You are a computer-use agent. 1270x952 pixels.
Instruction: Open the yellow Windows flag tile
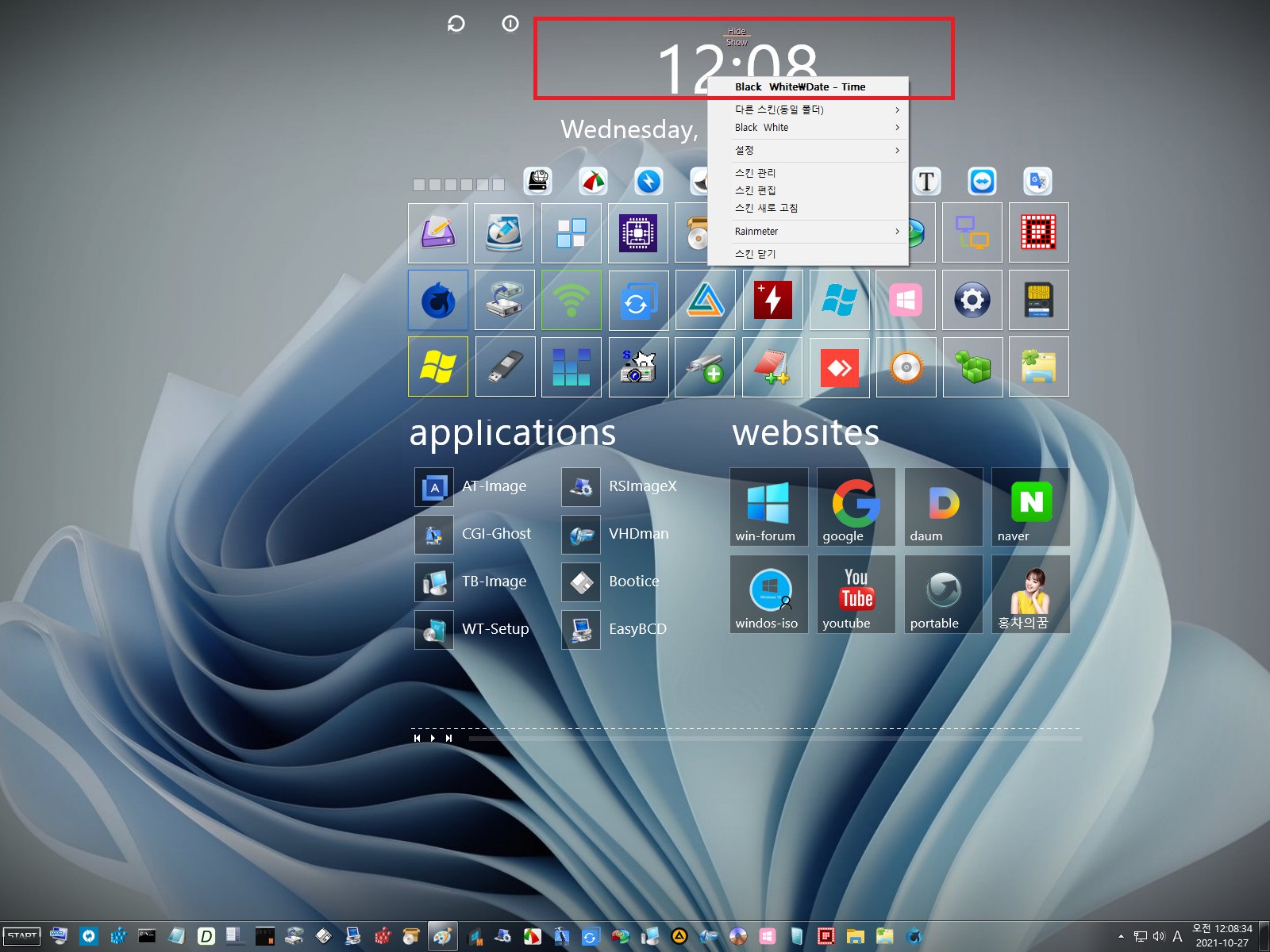(438, 367)
